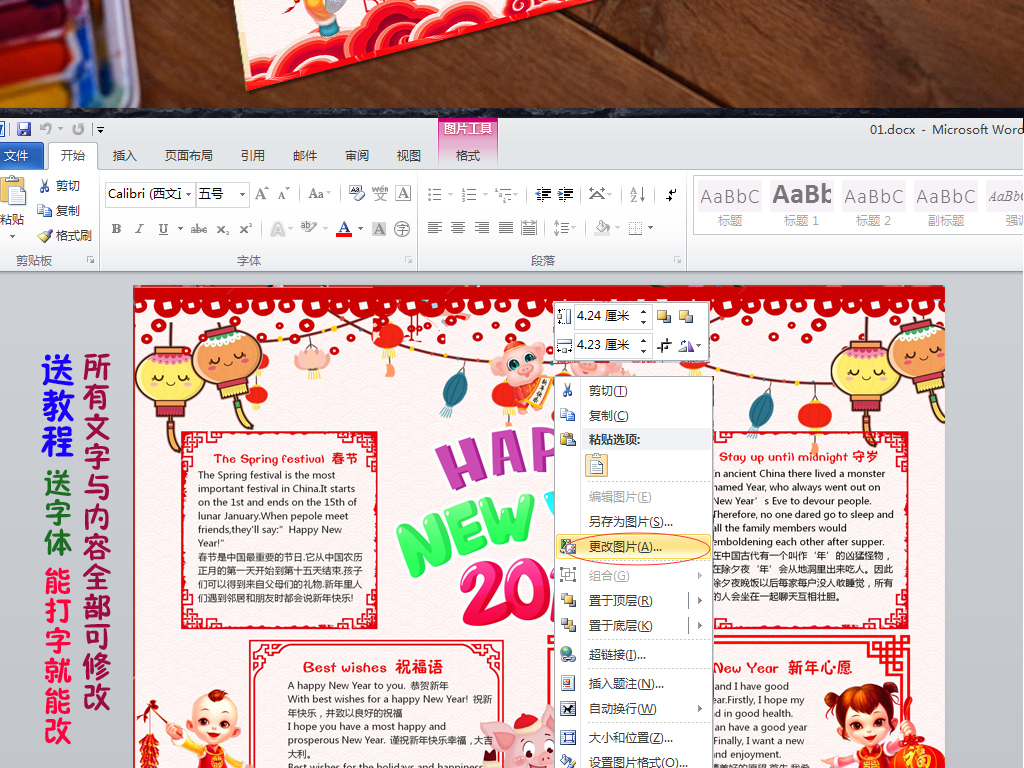The height and width of the screenshot is (768, 1024).
Task: Toggle underline formatting
Action: [x=163, y=228]
